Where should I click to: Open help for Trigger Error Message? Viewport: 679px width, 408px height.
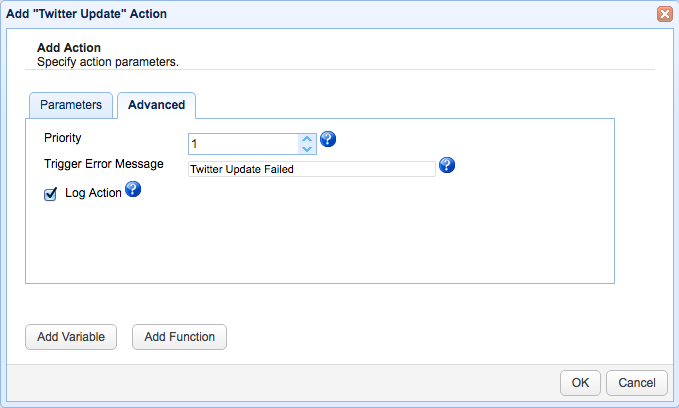pos(447,165)
